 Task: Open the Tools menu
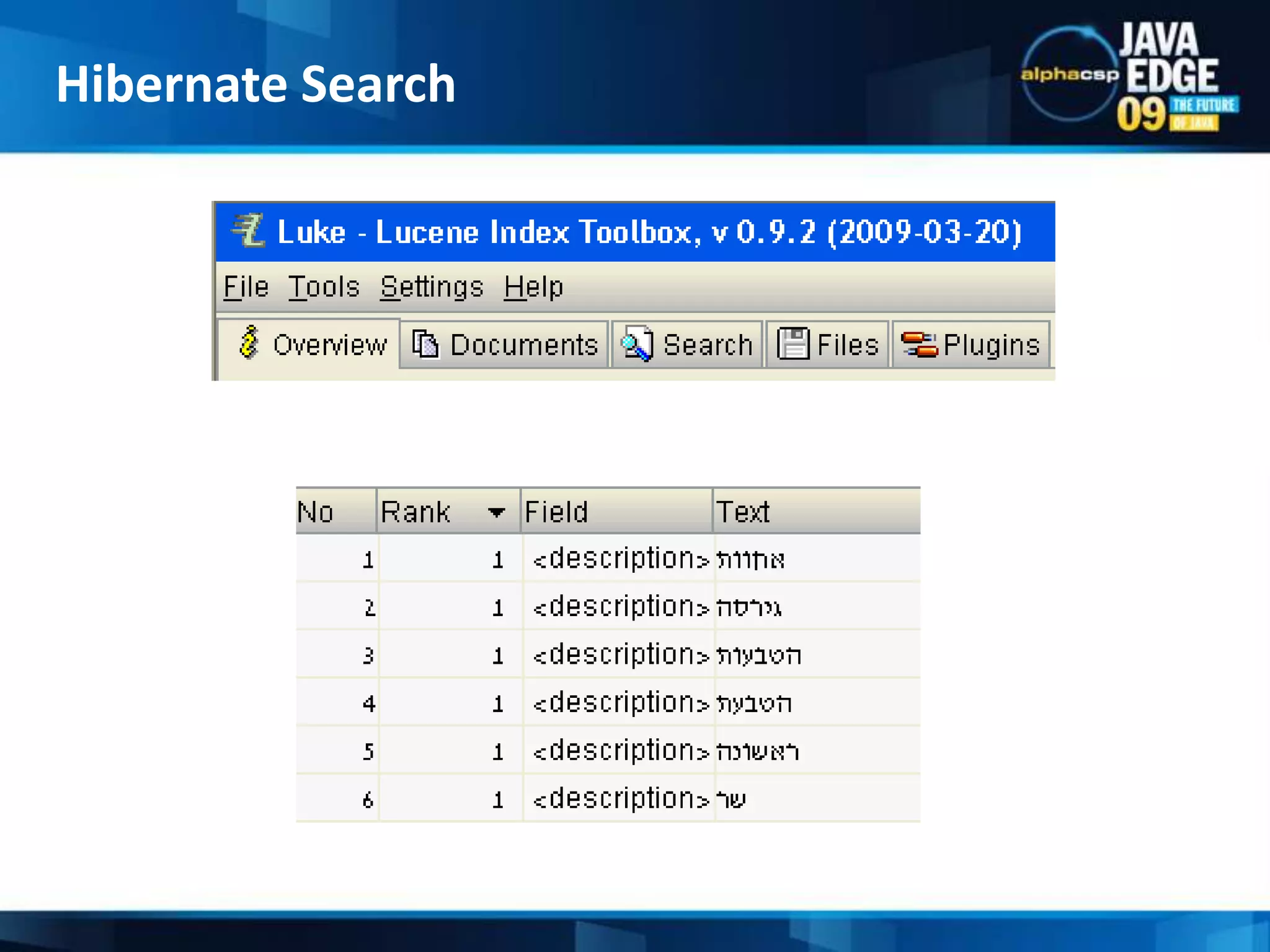[324, 287]
